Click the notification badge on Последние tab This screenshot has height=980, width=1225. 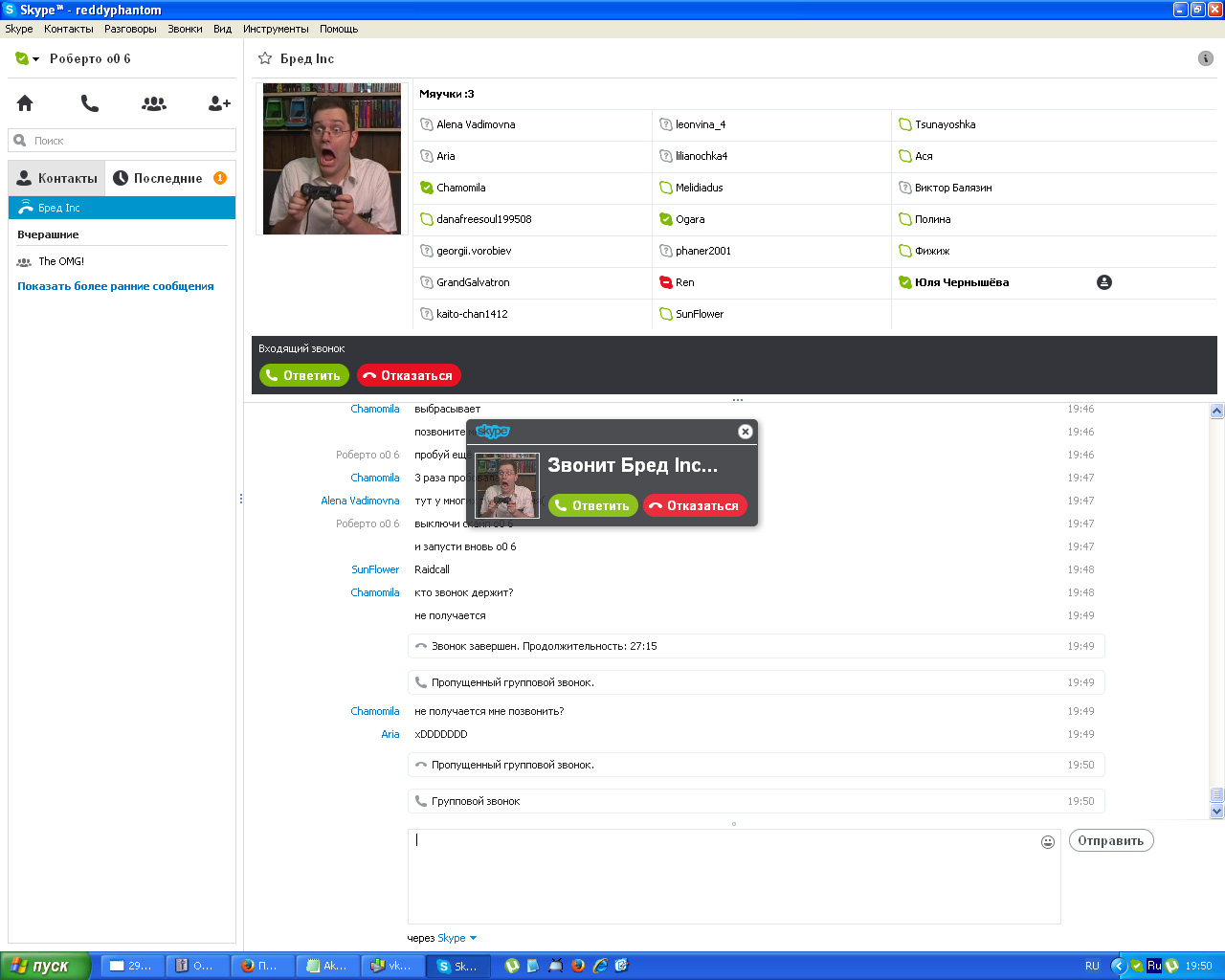tap(220, 178)
